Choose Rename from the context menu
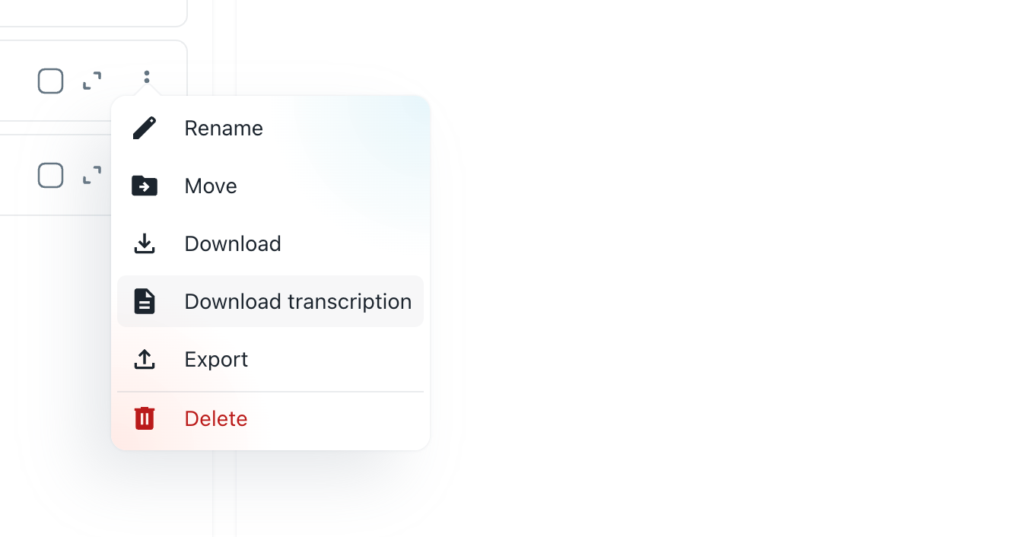This screenshot has width=1024, height=537. 223,128
